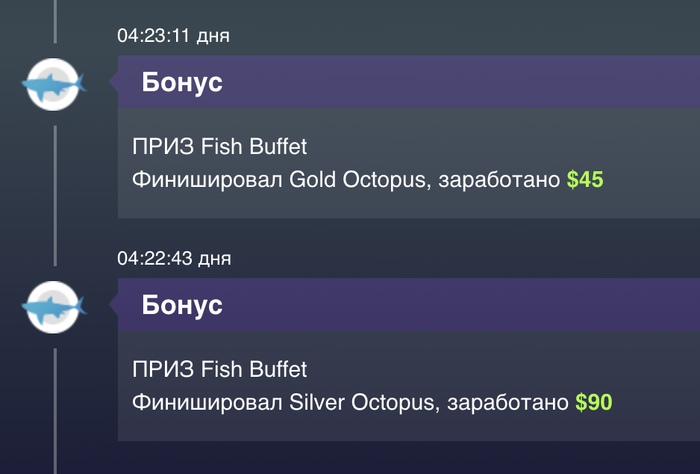Select the Silver Octopus level name

point(362,403)
